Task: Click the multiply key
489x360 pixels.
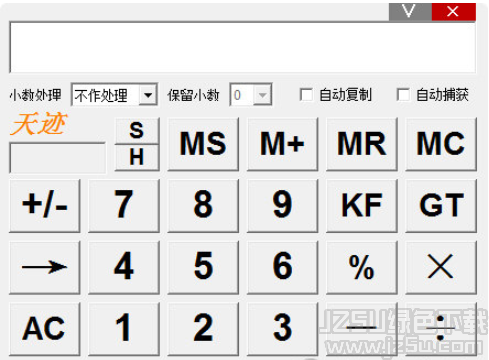Action: (x=441, y=267)
